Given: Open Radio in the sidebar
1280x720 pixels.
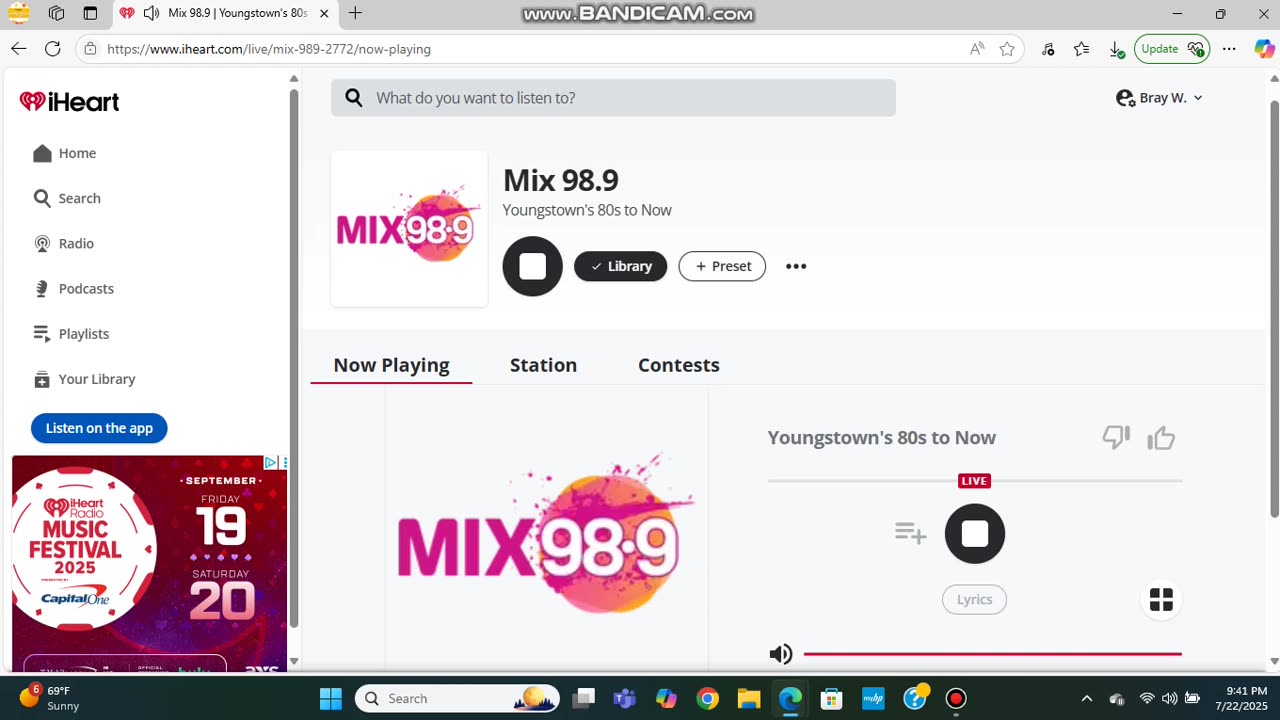Looking at the screenshot, I should (x=63, y=243).
